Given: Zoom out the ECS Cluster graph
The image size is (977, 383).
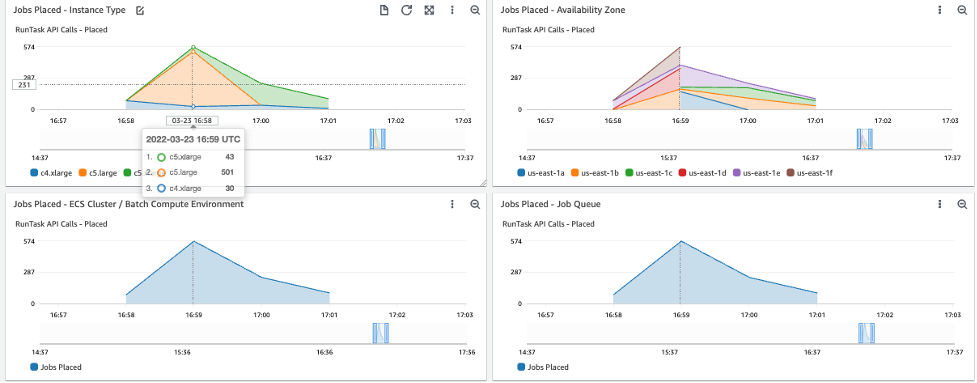Looking at the screenshot, I should pyautogui.click(x=475, y=204).
